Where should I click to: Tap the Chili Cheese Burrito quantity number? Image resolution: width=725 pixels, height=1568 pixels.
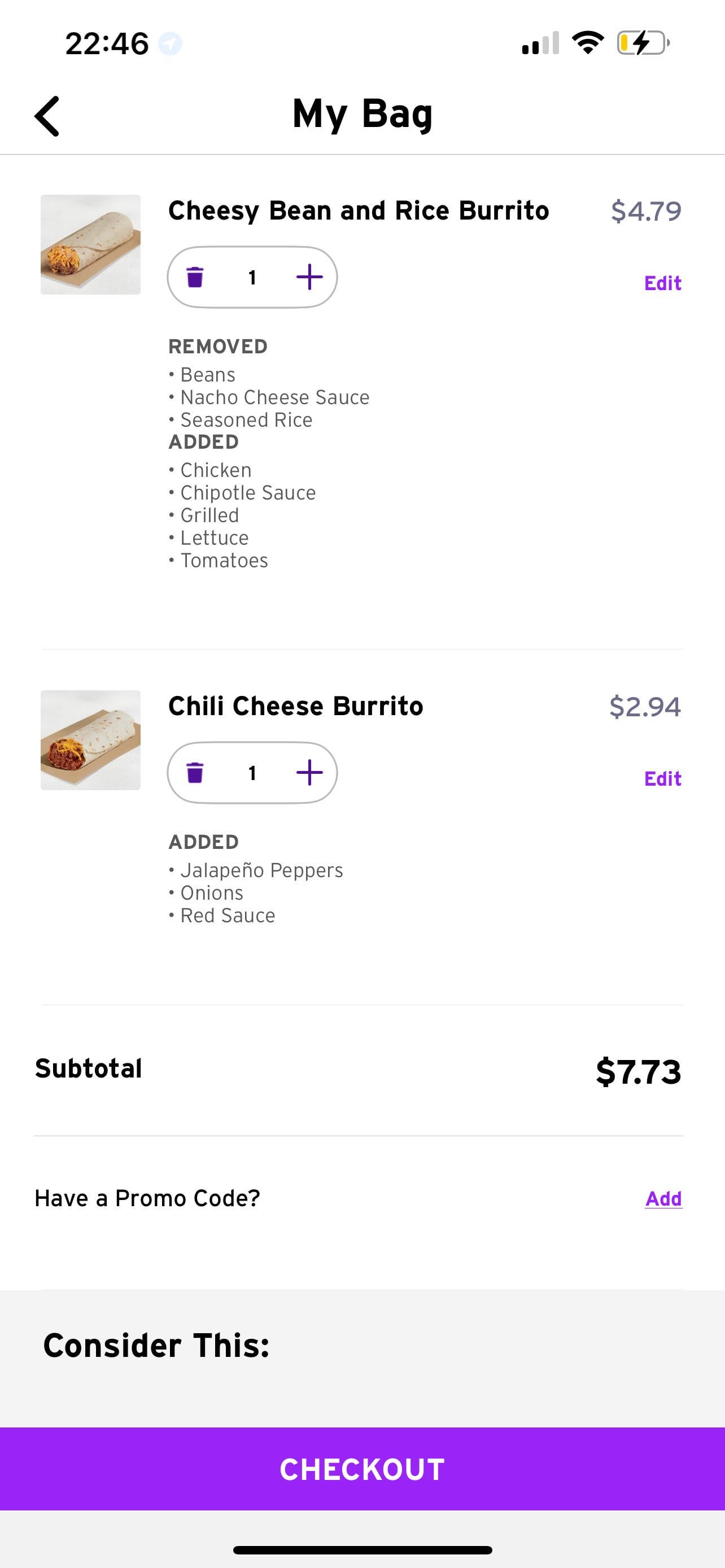tap(252, 773)
